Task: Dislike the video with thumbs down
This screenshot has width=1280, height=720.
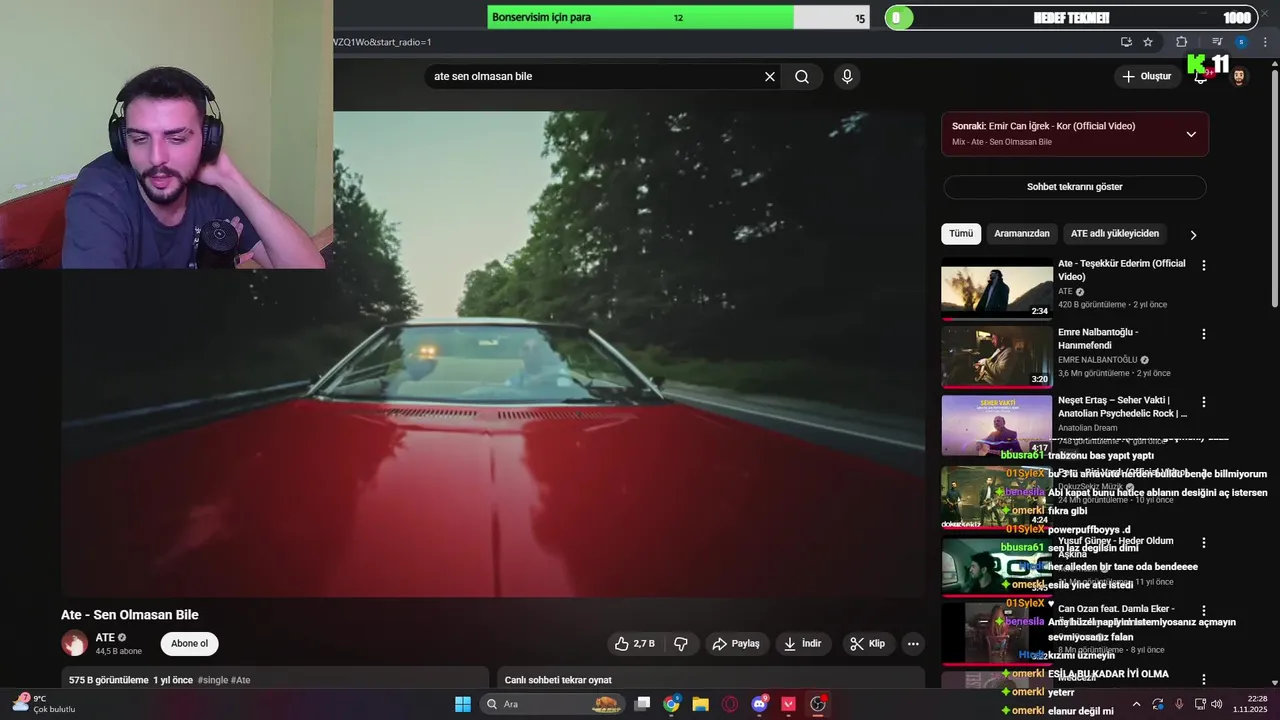Action: (x=681, y=644)
